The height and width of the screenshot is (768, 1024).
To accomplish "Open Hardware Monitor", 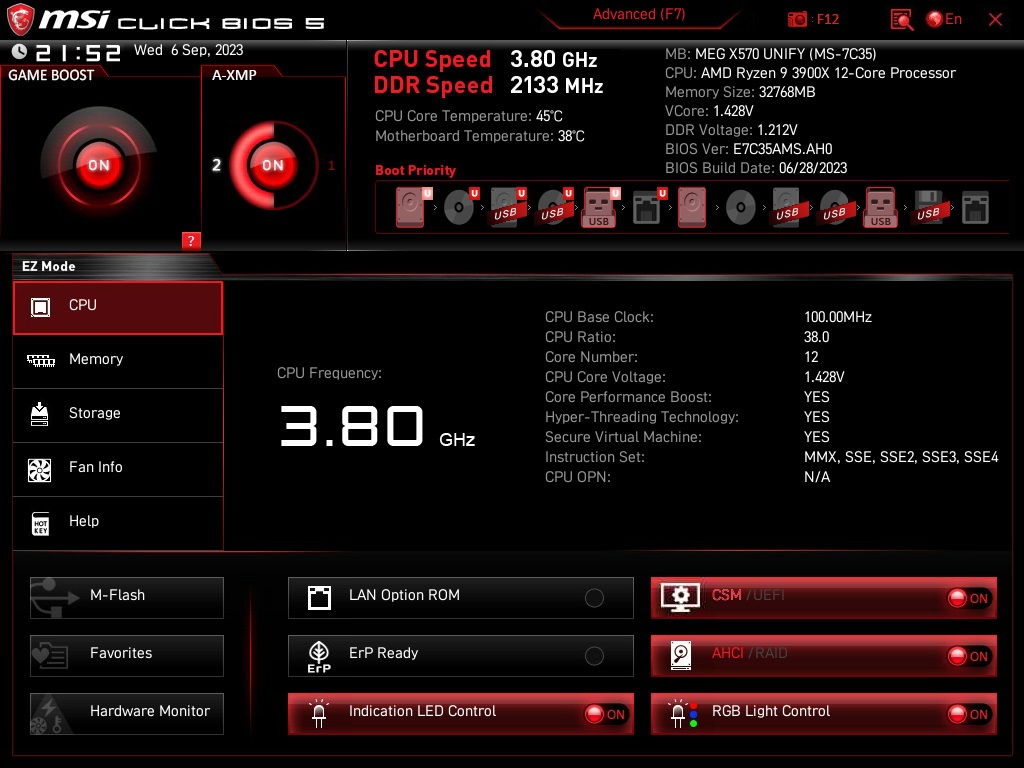I will (127, 714).
